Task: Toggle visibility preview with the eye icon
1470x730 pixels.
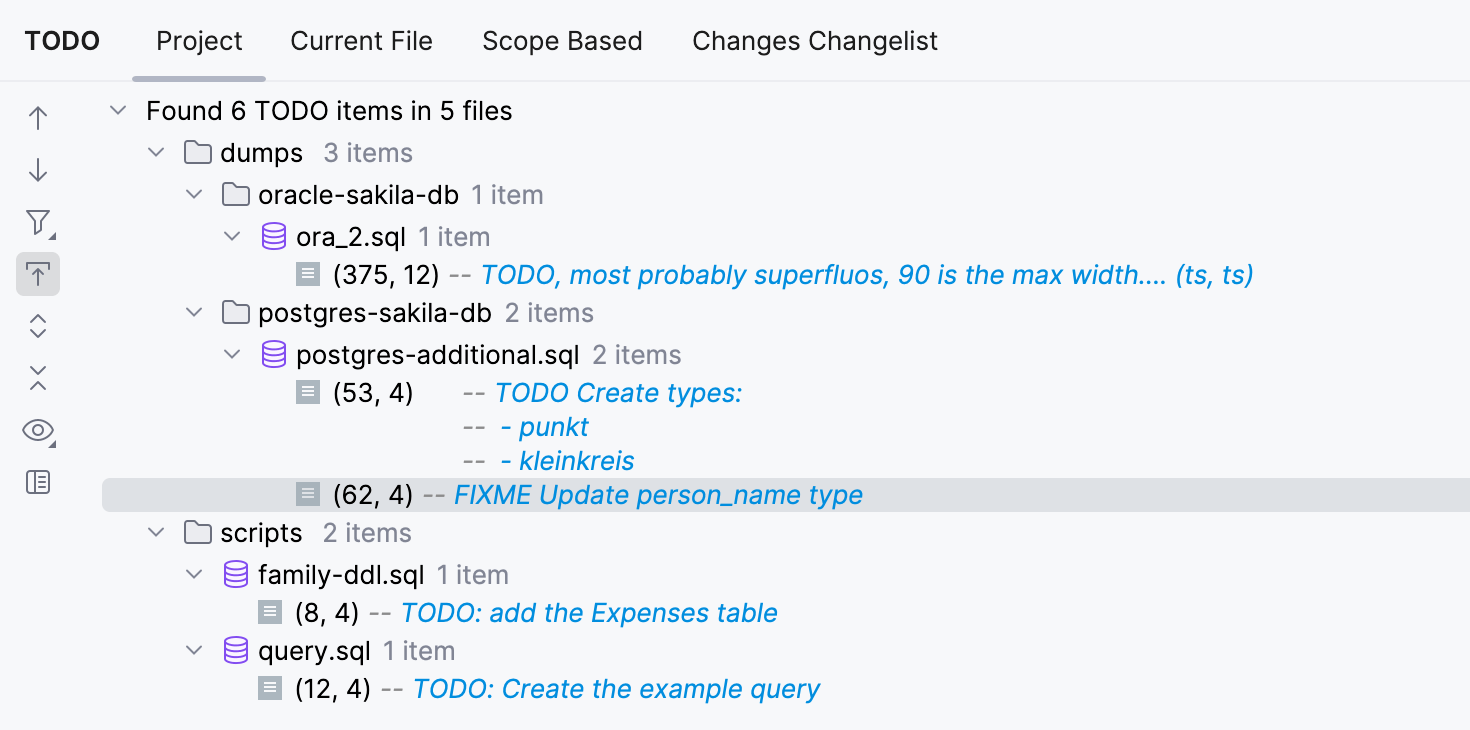Action: pyautogui.click(x=37, y=430)
